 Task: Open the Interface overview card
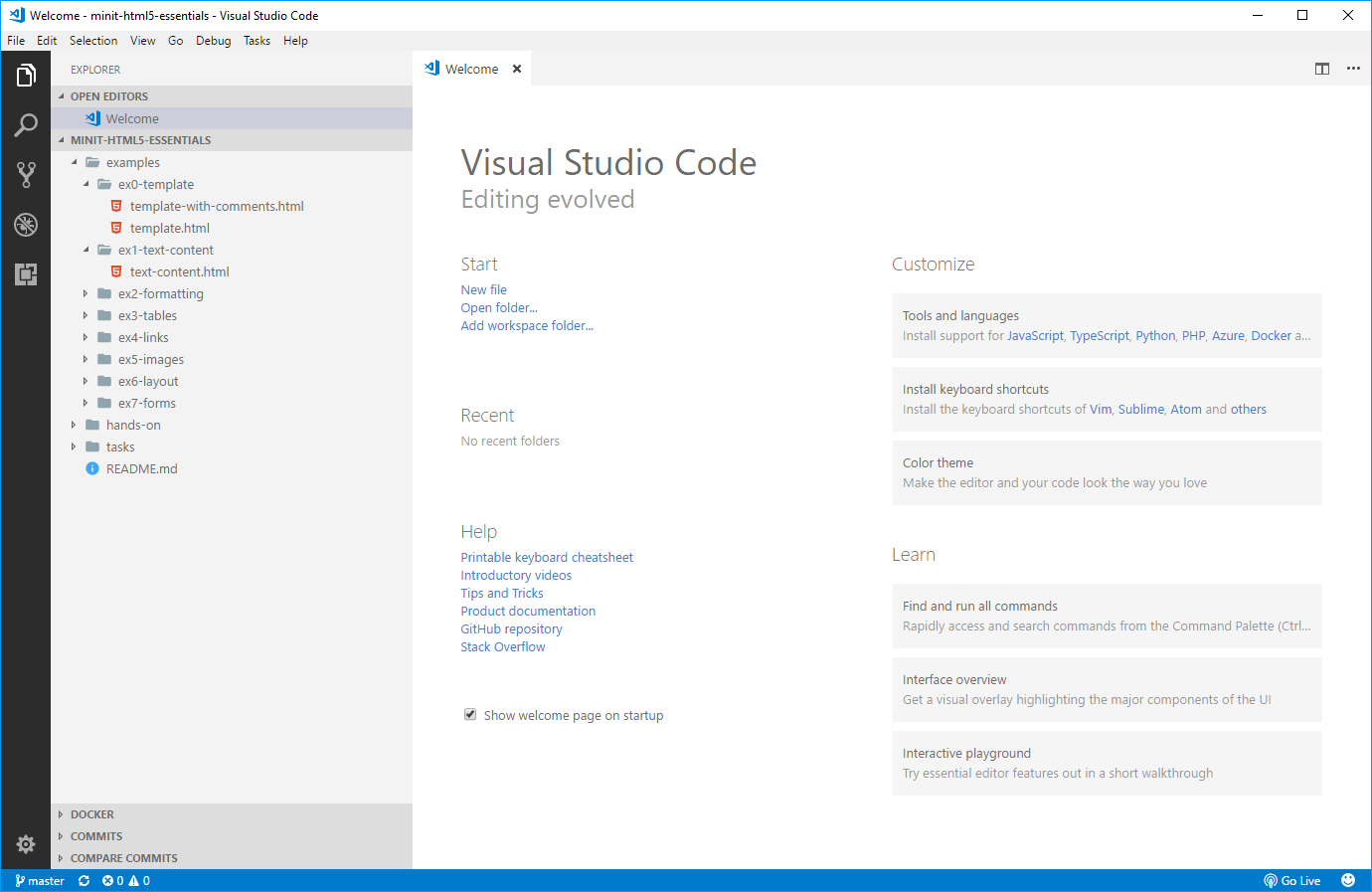pyautogui.click(x=1108, y=689)
